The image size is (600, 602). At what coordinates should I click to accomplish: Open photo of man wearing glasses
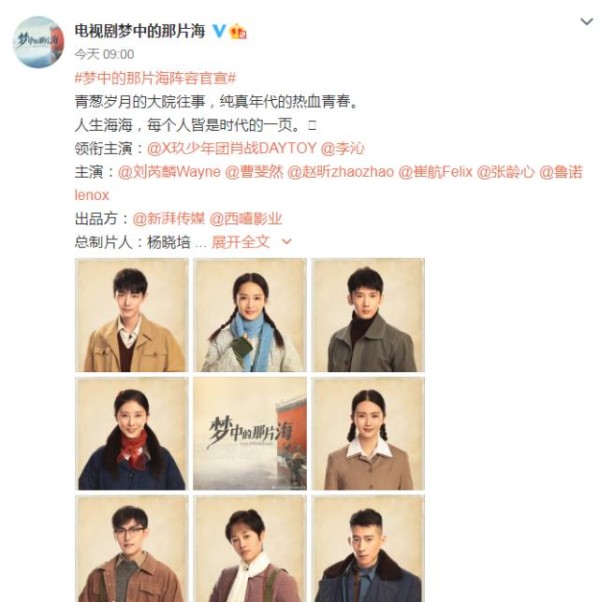[x=132, y=549]
